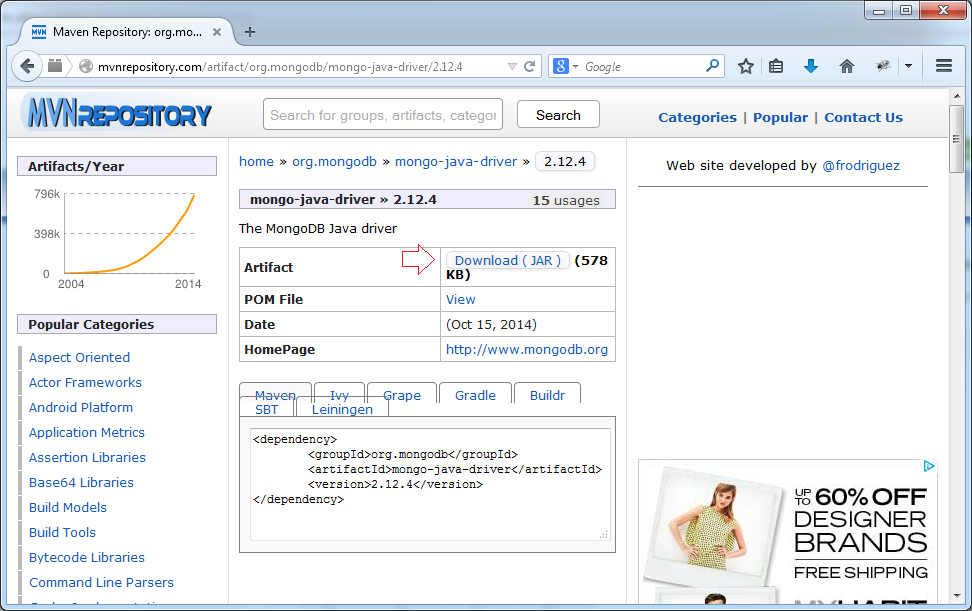Click the MVNRepository logo
972x611 pixels.
[117, 113]
